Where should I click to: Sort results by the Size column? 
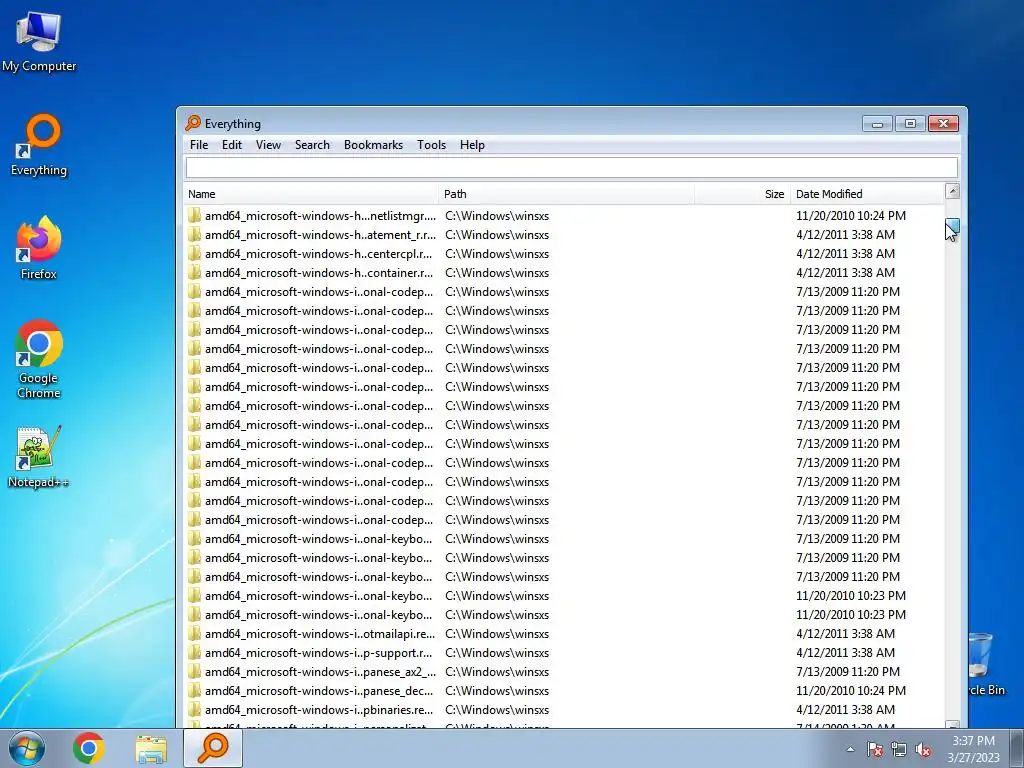coord(743,194)
